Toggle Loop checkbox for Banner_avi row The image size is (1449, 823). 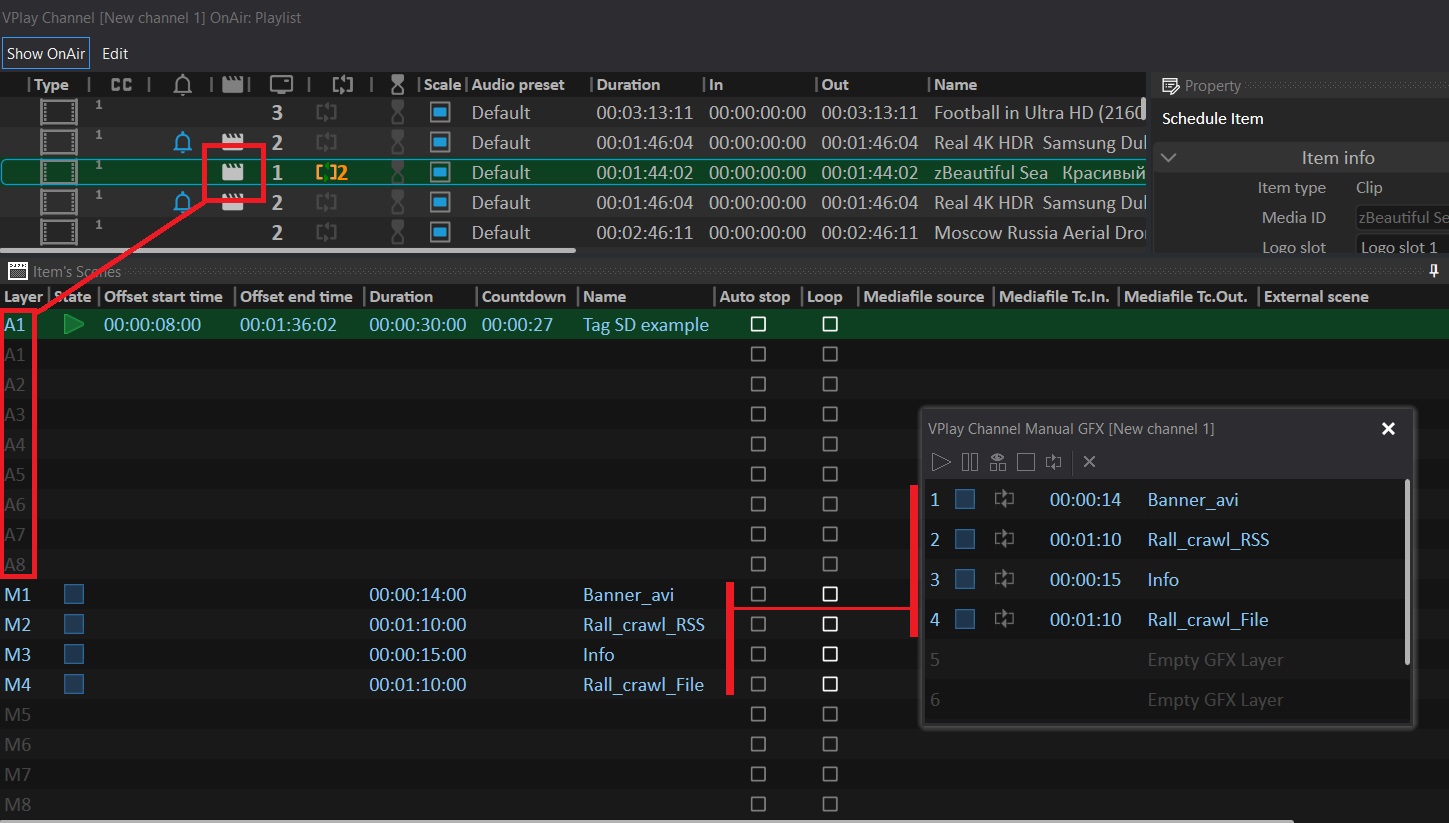coord(830,594)
